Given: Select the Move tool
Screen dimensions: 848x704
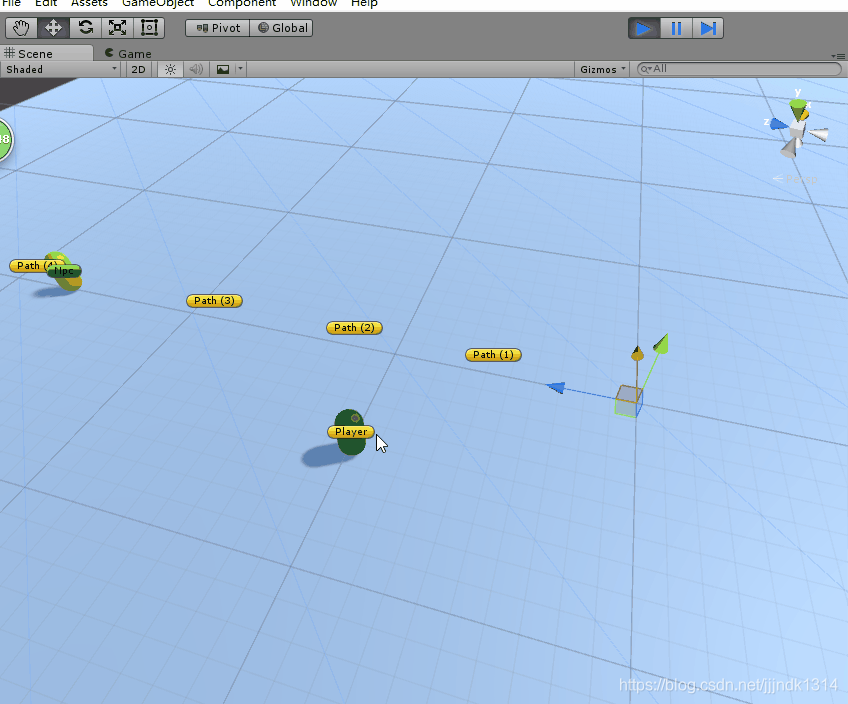Looking at the screenshot, I should pyautogui.click(x=53, y=28).
